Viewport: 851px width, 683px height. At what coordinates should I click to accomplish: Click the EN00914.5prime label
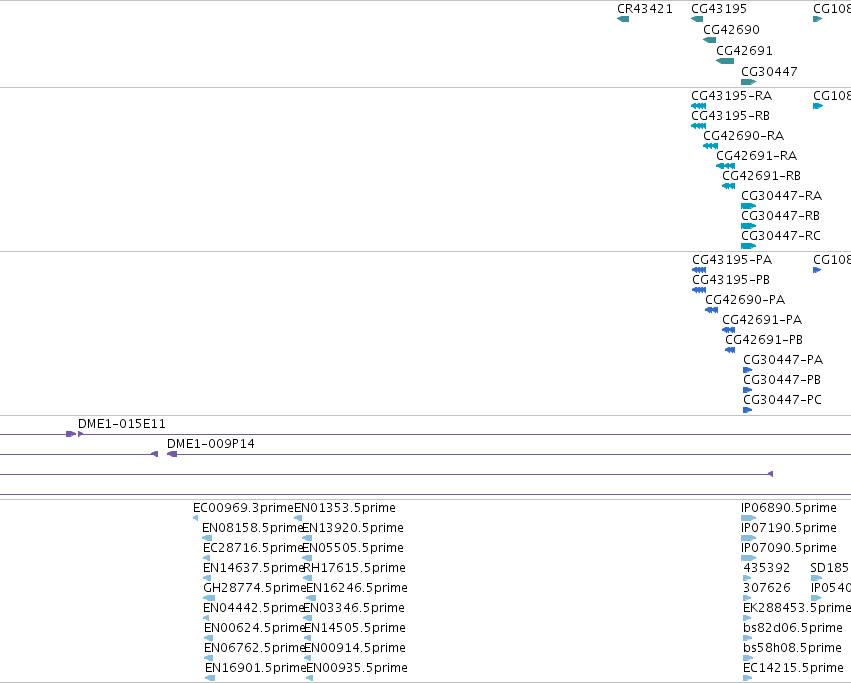354,648
